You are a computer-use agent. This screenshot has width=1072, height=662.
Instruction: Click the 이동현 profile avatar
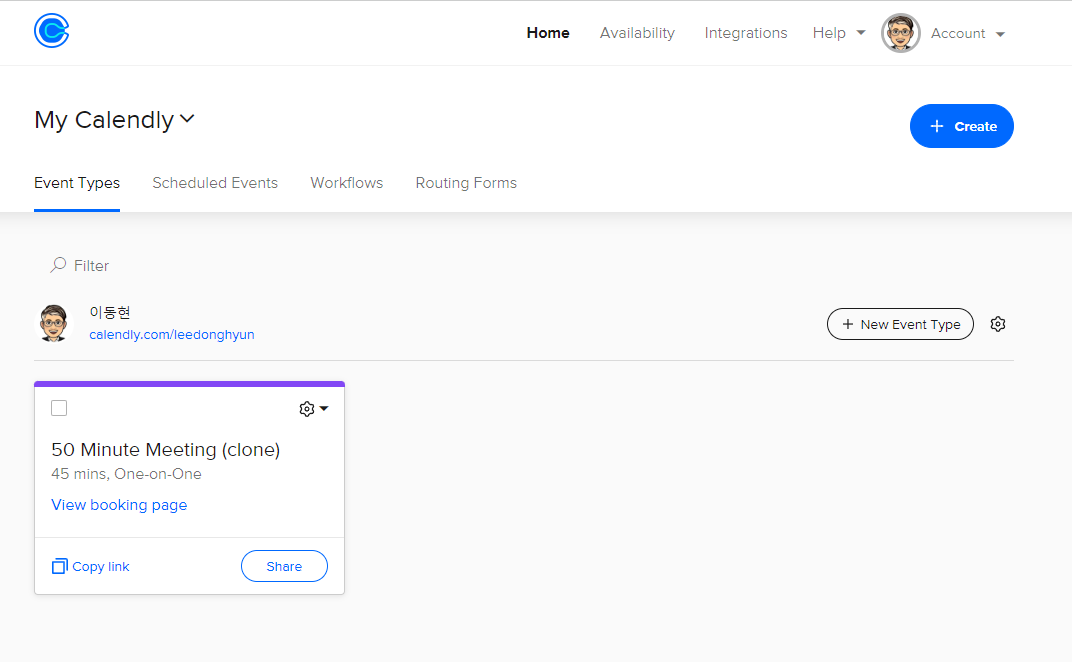[x=53, y=323]
